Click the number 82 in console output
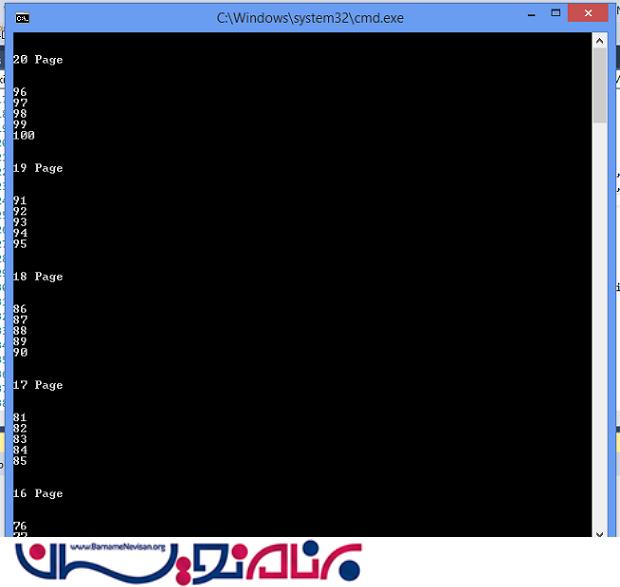The width and height of the screenshot is (620, 587). 20,428
